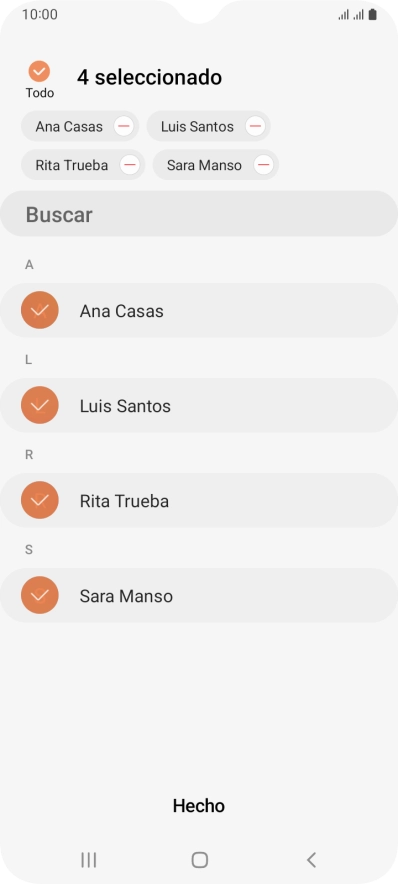Uncheck Rita Trueba contact checkmark

pyautogui.click(x=40, y=500)
